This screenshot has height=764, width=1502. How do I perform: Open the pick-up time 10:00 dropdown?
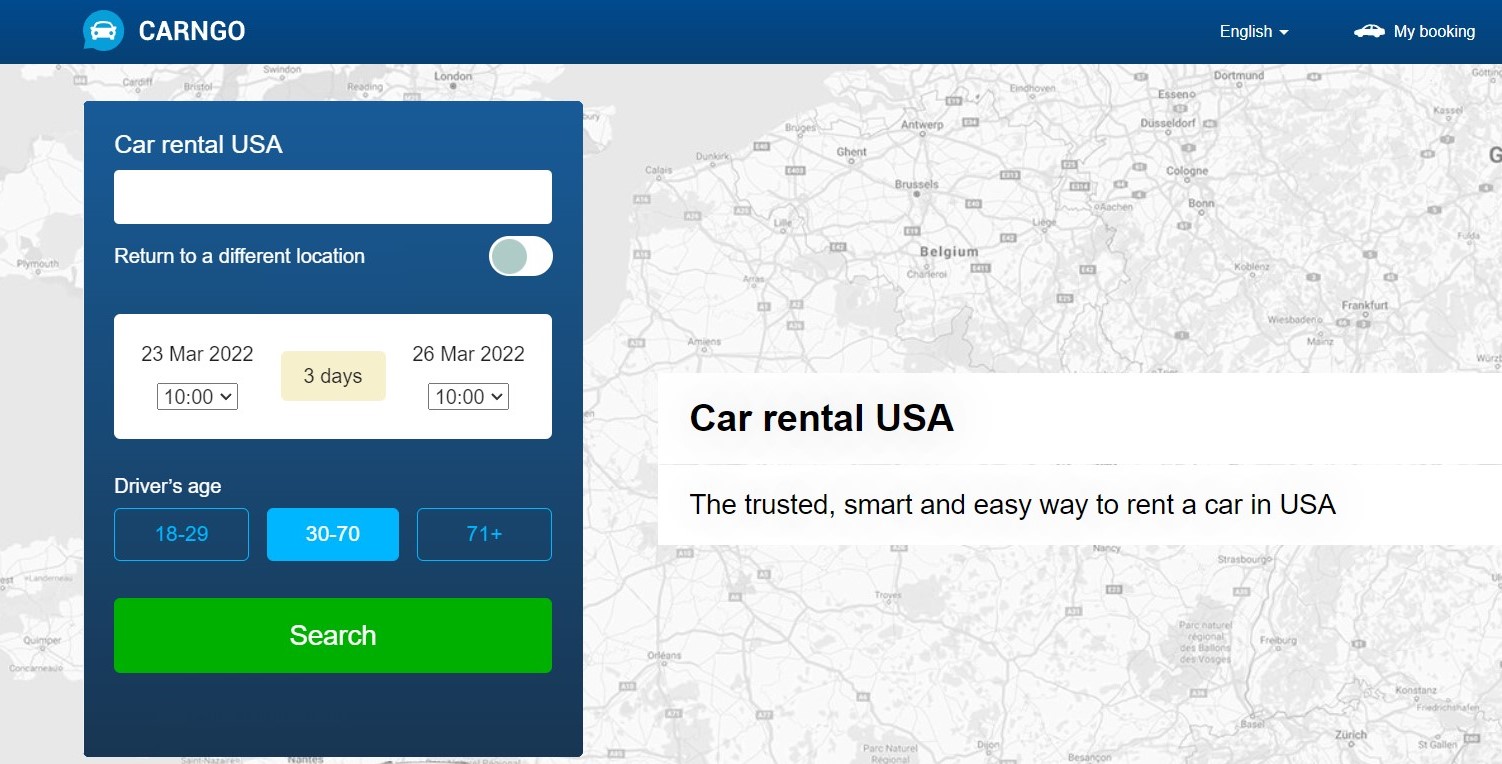tap(197, 397)
